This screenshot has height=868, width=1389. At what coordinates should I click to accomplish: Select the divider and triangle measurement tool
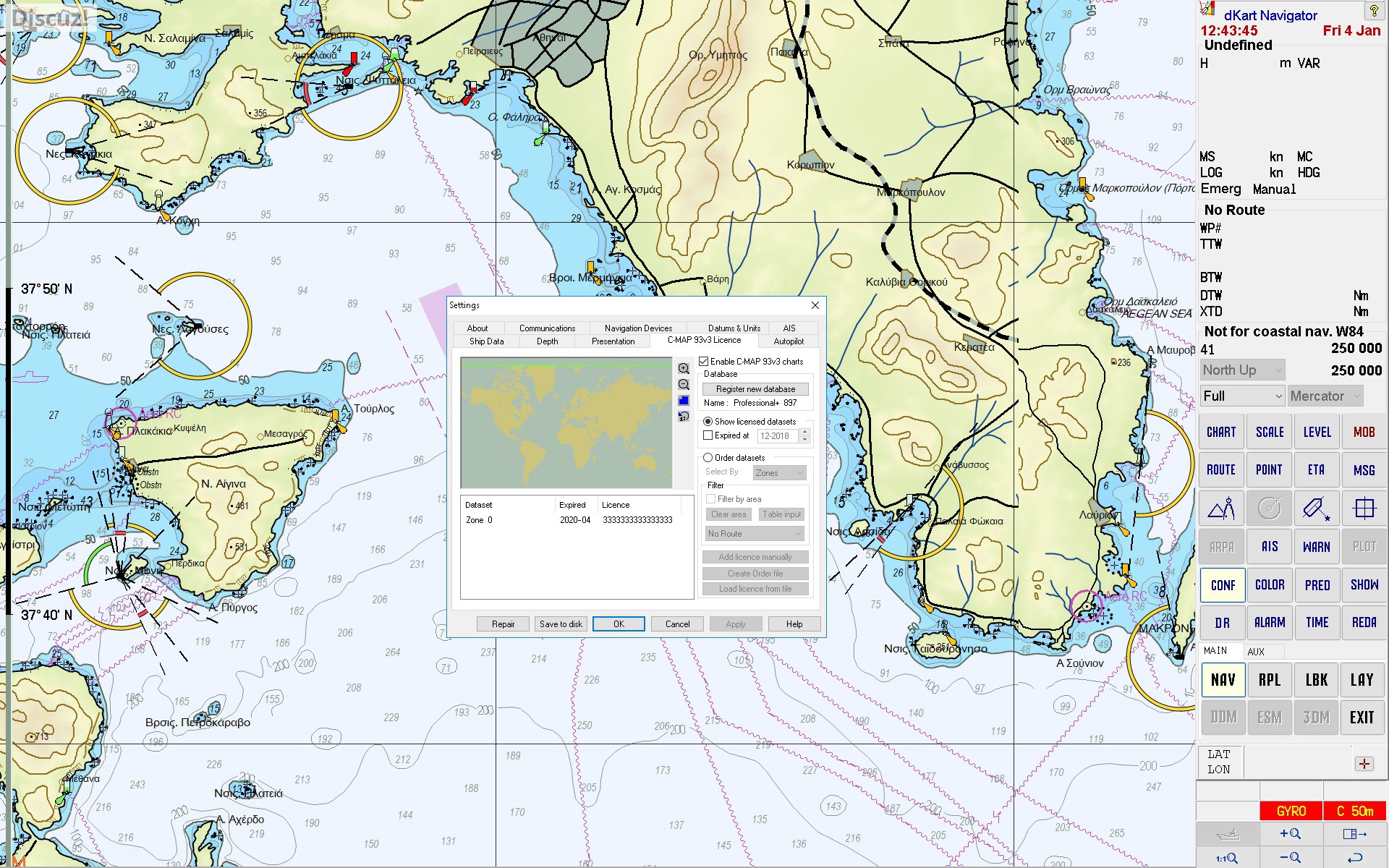point(1221,509)
